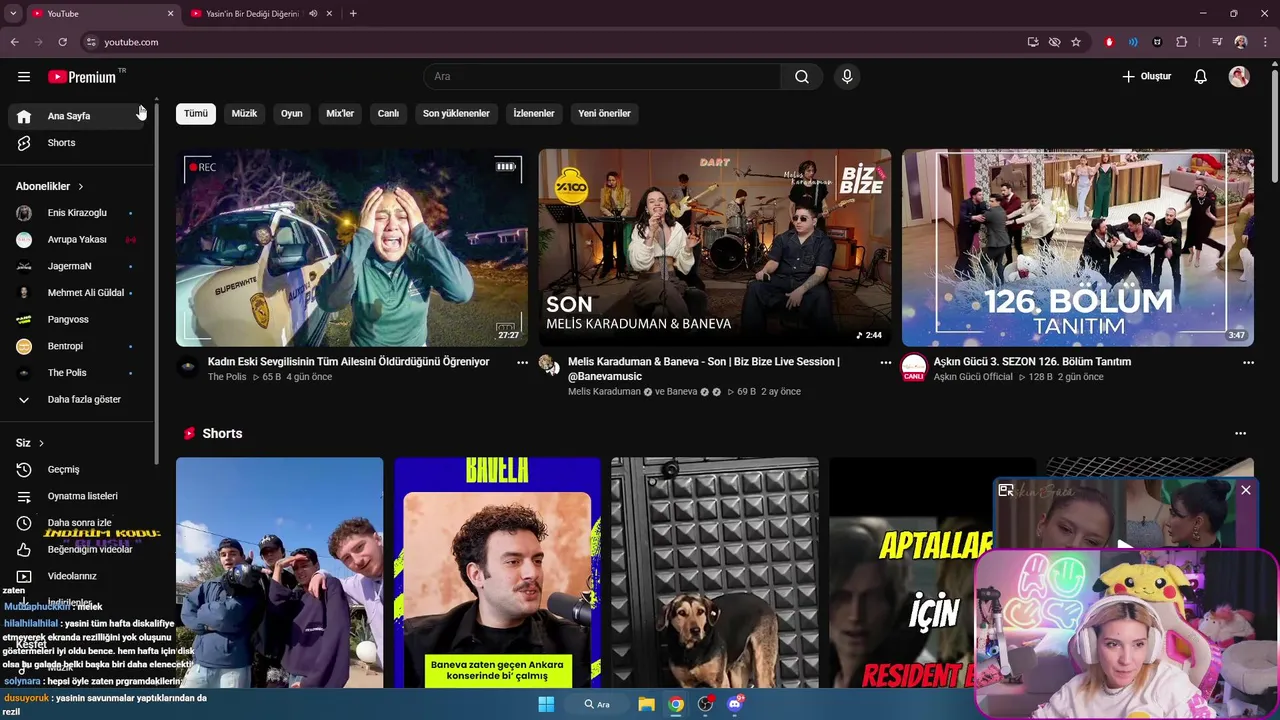Open the notifications bell
1280x720 pixels.
click(1201, 76)
